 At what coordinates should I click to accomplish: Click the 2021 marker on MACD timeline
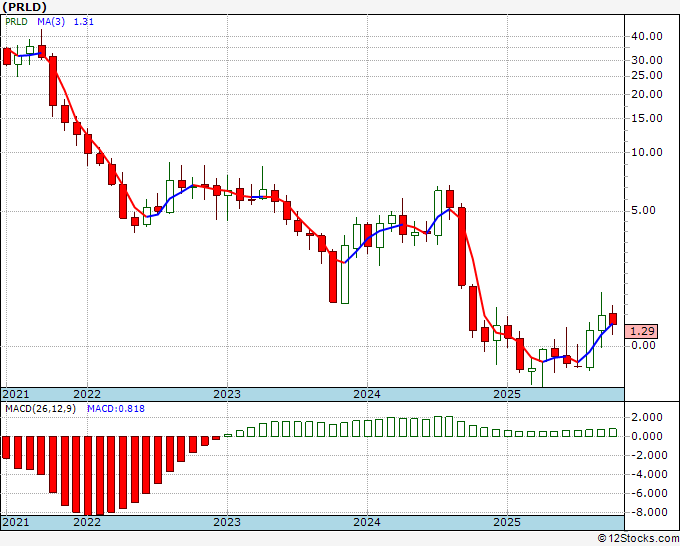click(x=16, y=522)
